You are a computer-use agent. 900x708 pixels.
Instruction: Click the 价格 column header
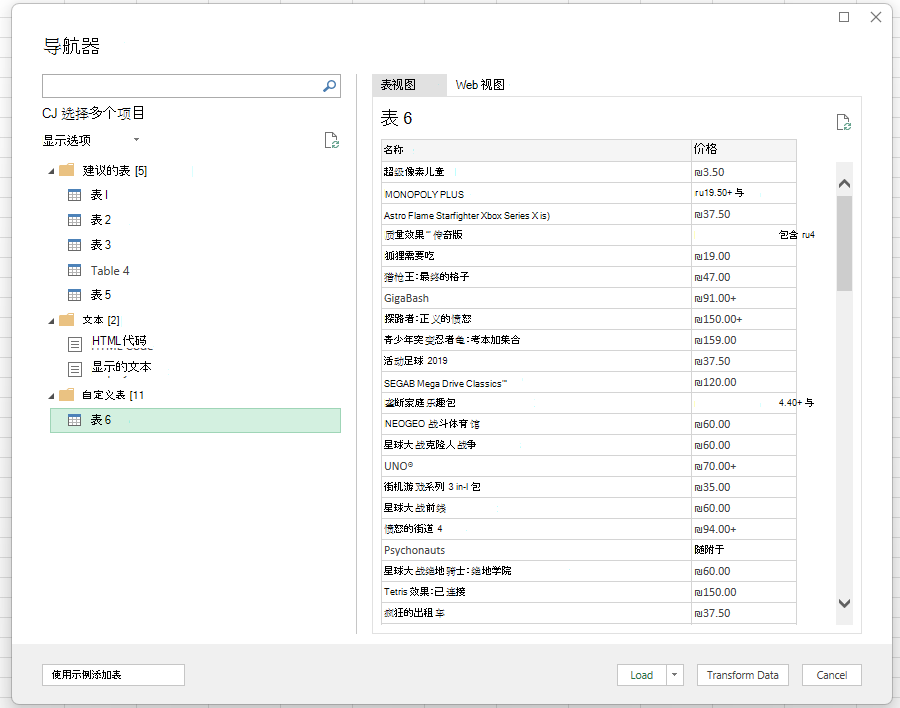[744, 150]
